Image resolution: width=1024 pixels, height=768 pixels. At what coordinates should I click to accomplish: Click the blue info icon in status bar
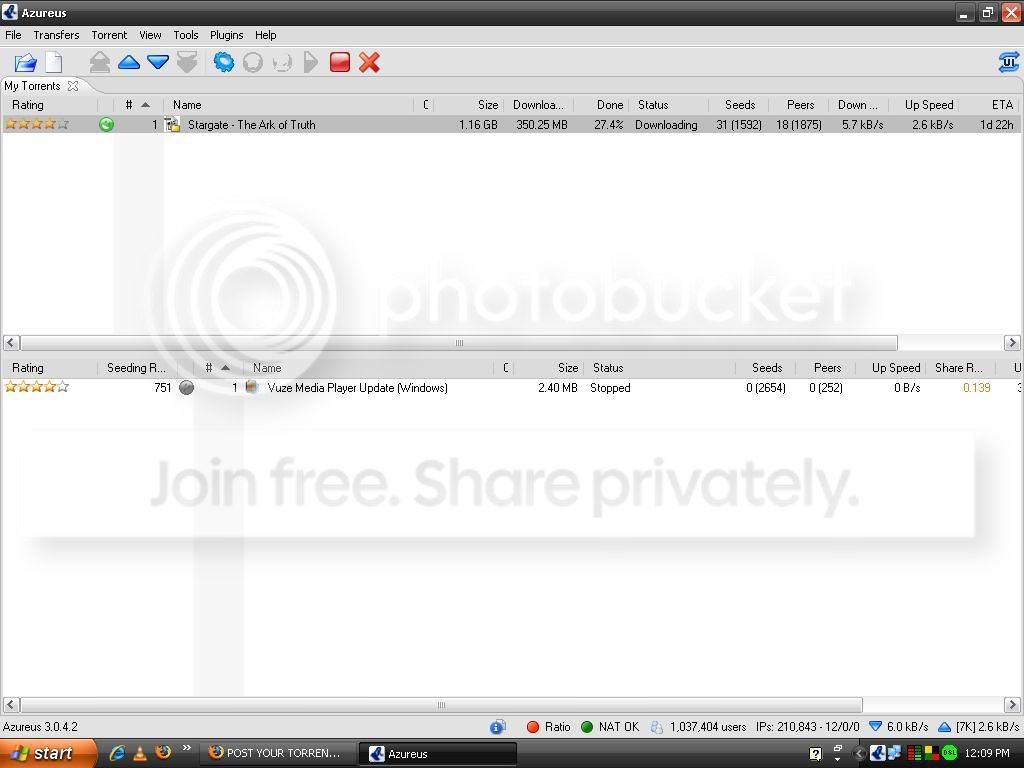(x=498, y=727)
